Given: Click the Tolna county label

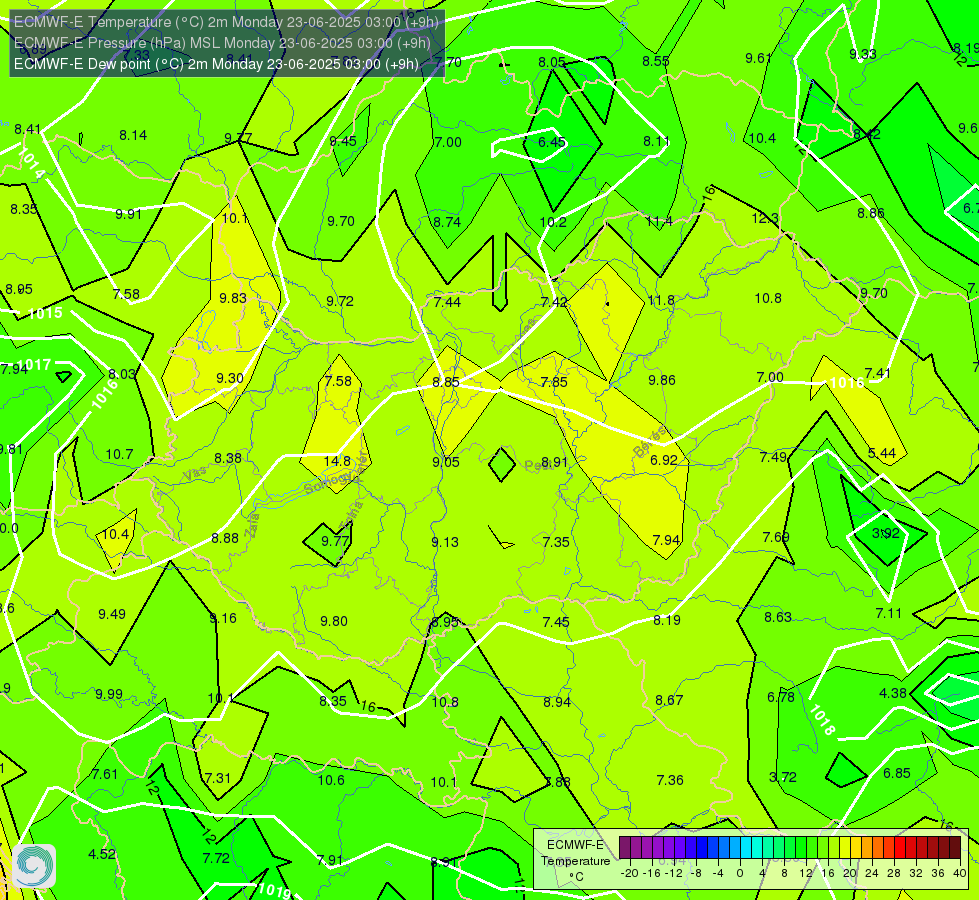Looking at the screenshot, I should pos(352,515).
